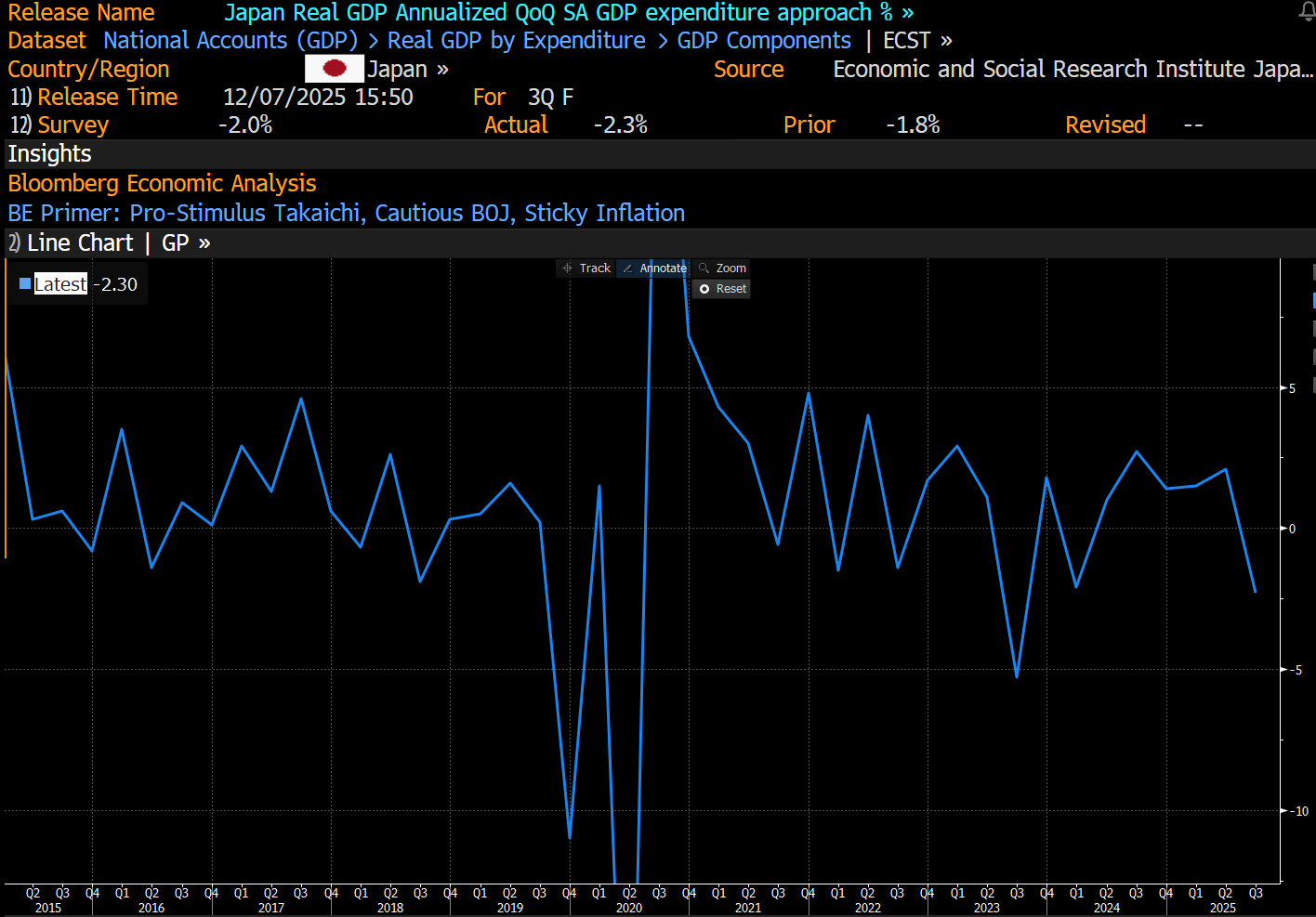Screen dimensions: 1316x917
Task: Click the Prior value -1.8%
Action: coord(913,125)
